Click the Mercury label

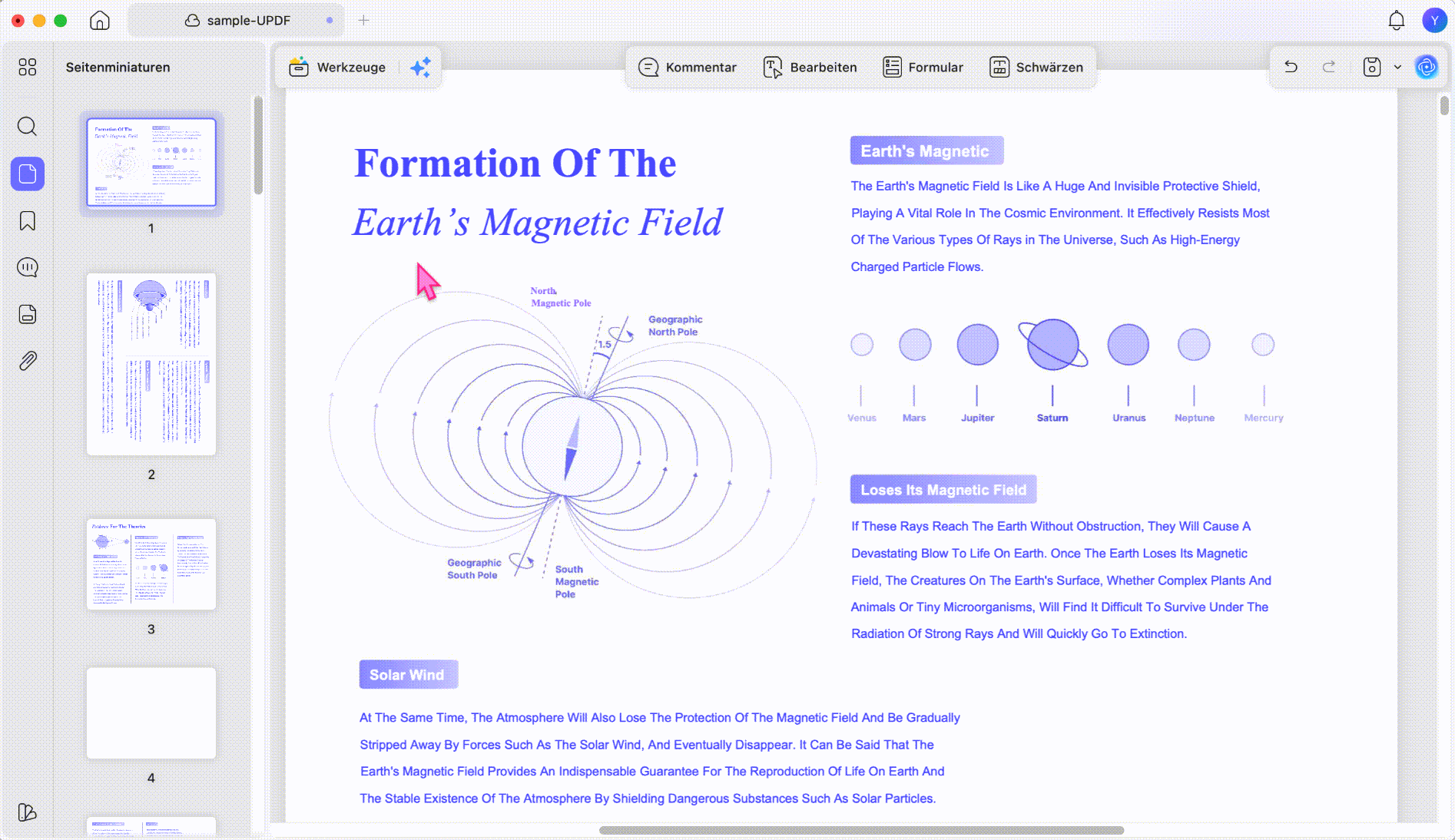coord(1263,418)
